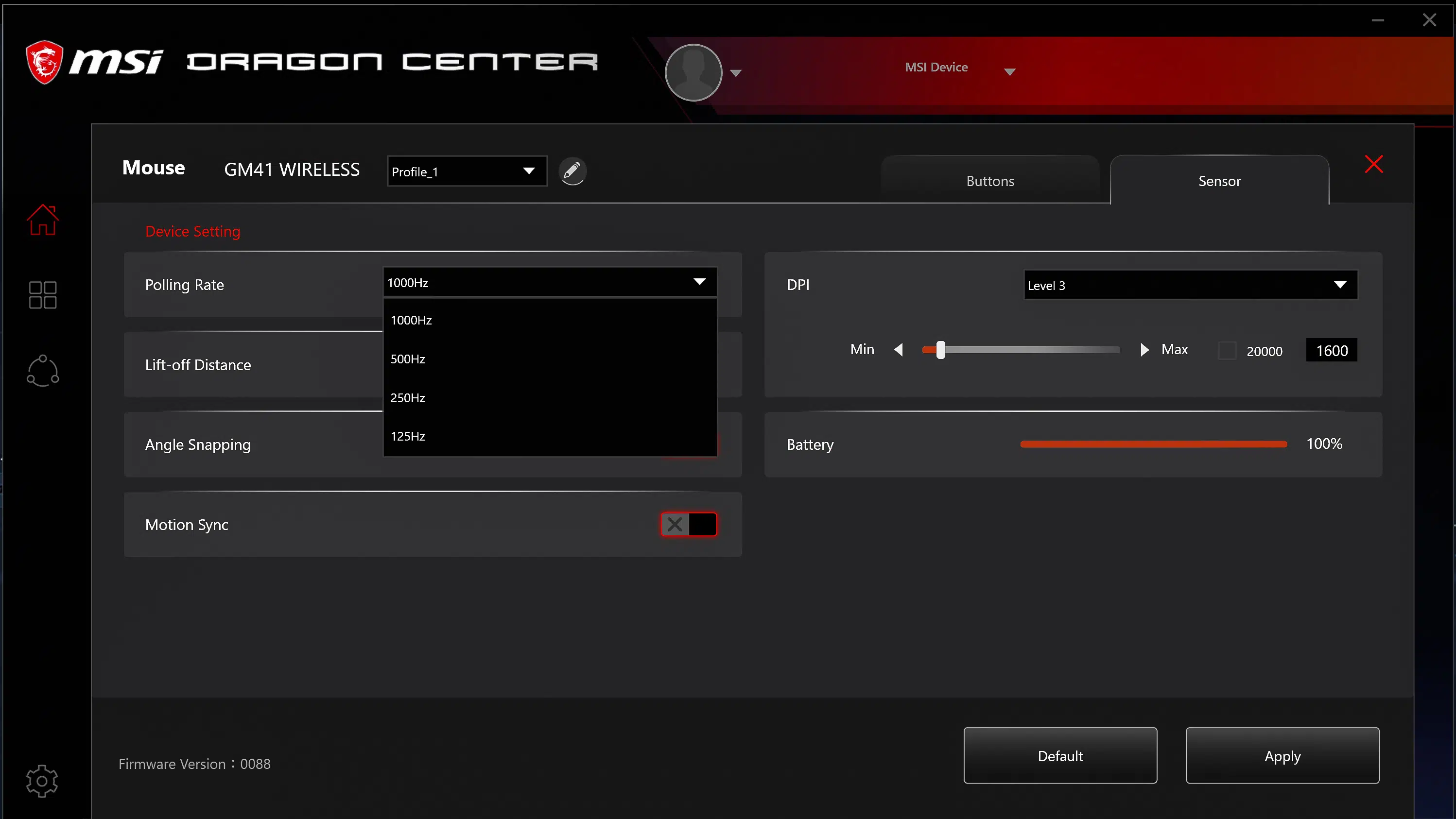Click the Battery level bar
Image resolution: width=1456 pixels, height=819 pixels.
(x=1154, y=444)
